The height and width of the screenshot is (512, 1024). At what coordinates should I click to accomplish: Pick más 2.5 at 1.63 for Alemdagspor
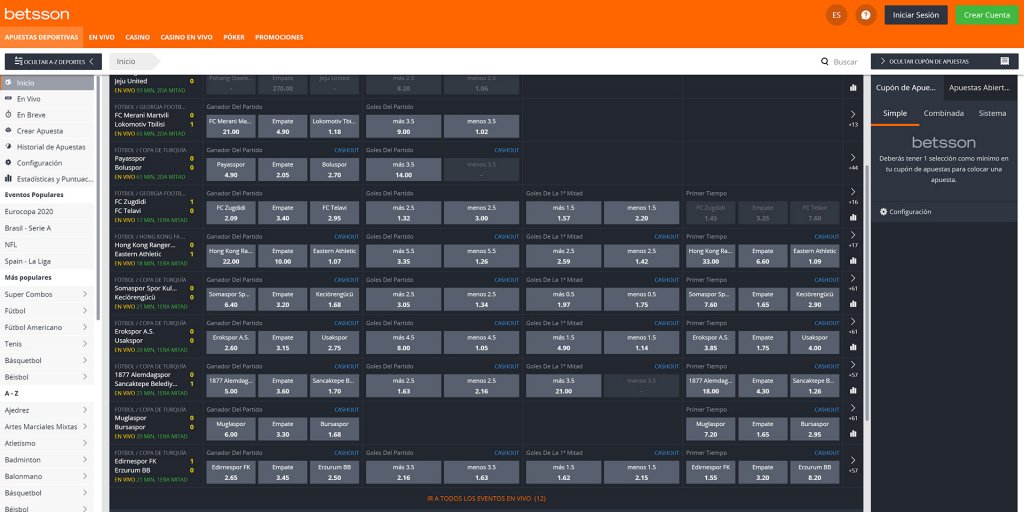[x=403, y=386]
